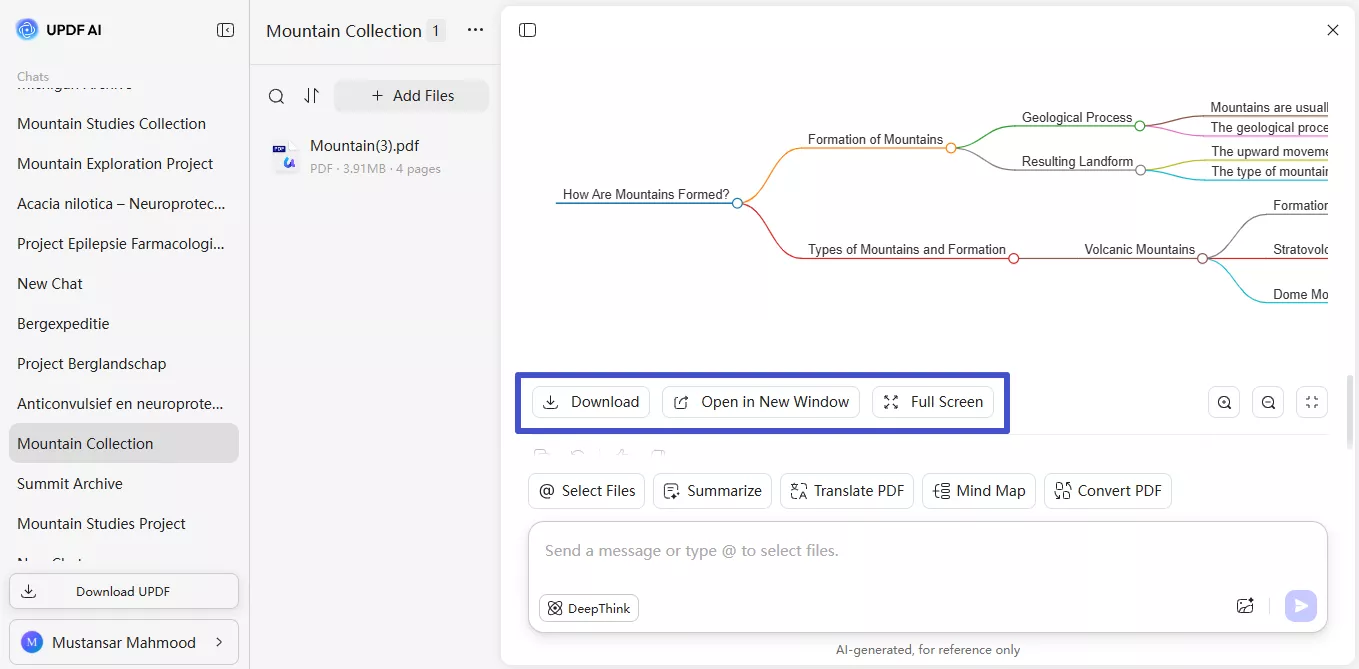Open New Chat from the sidebar
1359x669 pixels.
tap(50, 283)
